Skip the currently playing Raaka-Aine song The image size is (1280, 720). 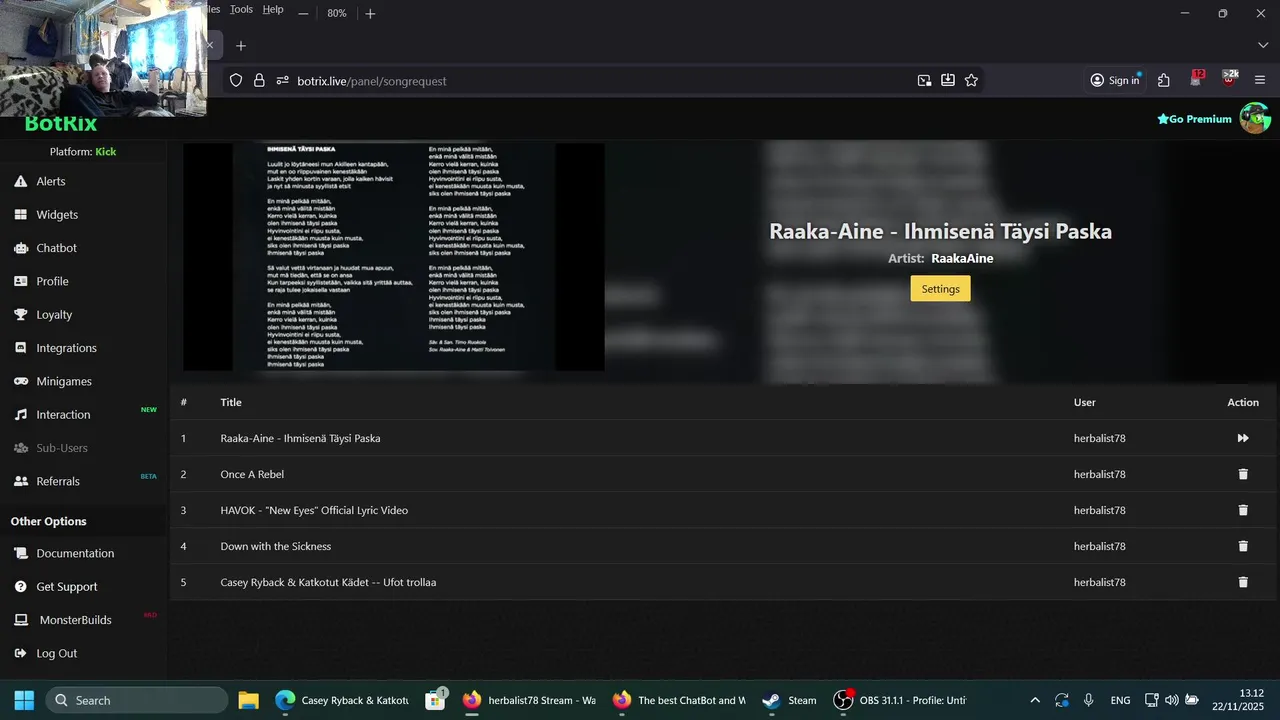coord(1243,438)
